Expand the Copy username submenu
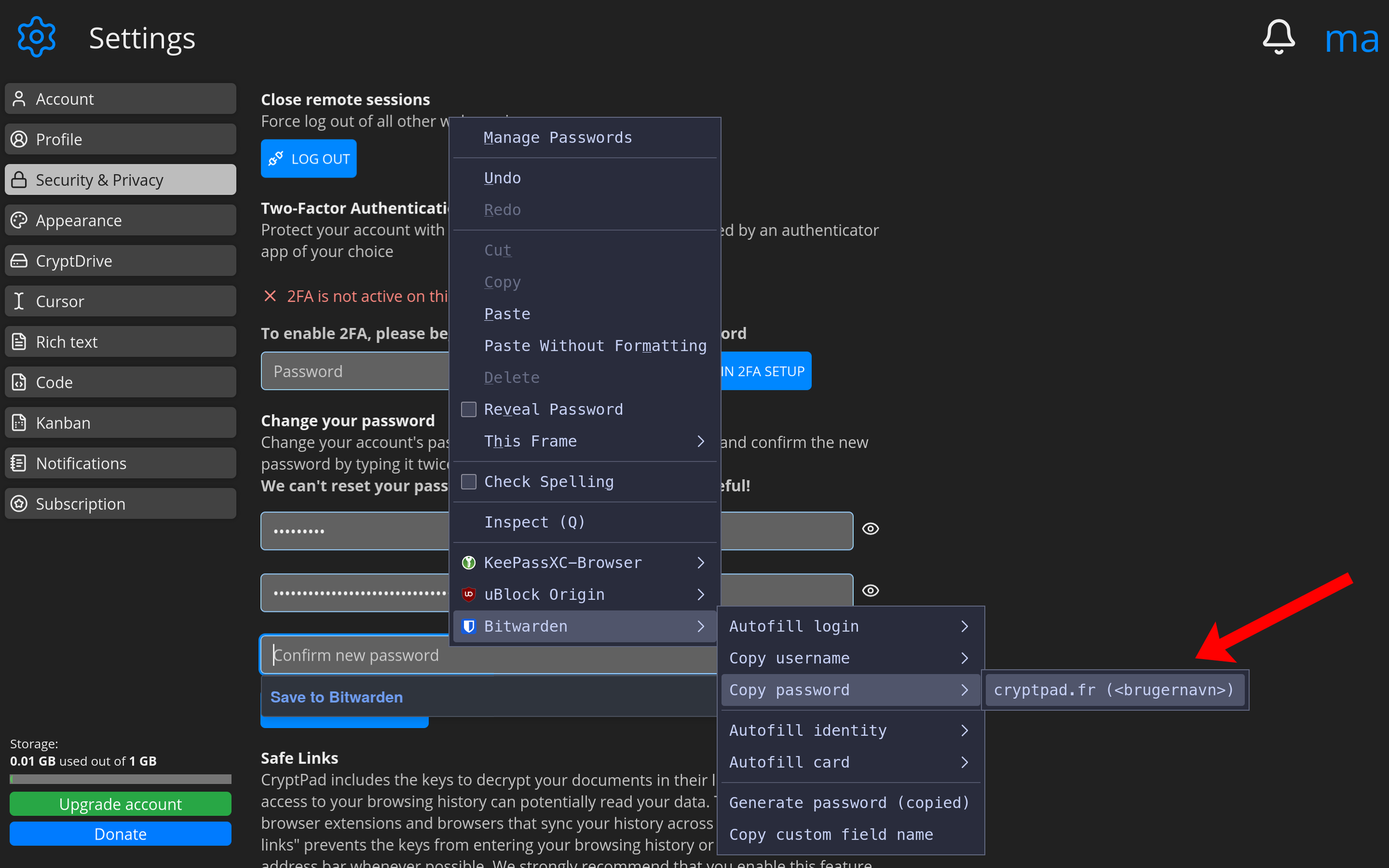Viewport: 1389px width, 868px height. (790, 658)
